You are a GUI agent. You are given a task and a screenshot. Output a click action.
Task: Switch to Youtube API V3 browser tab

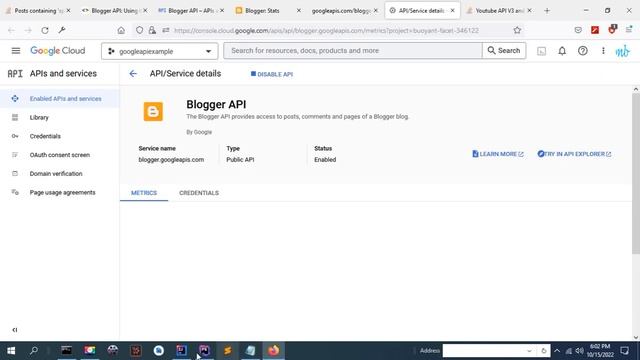499,11
